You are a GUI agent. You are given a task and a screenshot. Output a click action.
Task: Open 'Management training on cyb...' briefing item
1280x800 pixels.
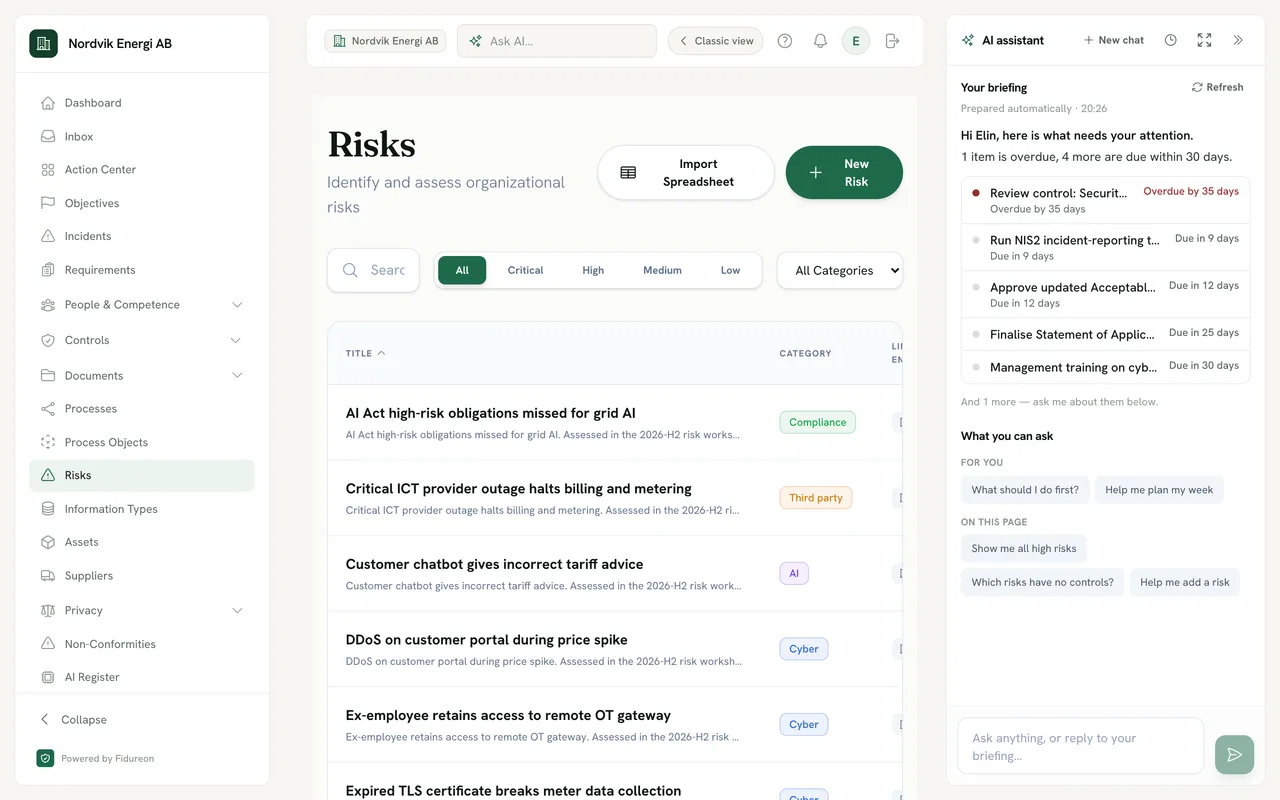click(1105, 367)
